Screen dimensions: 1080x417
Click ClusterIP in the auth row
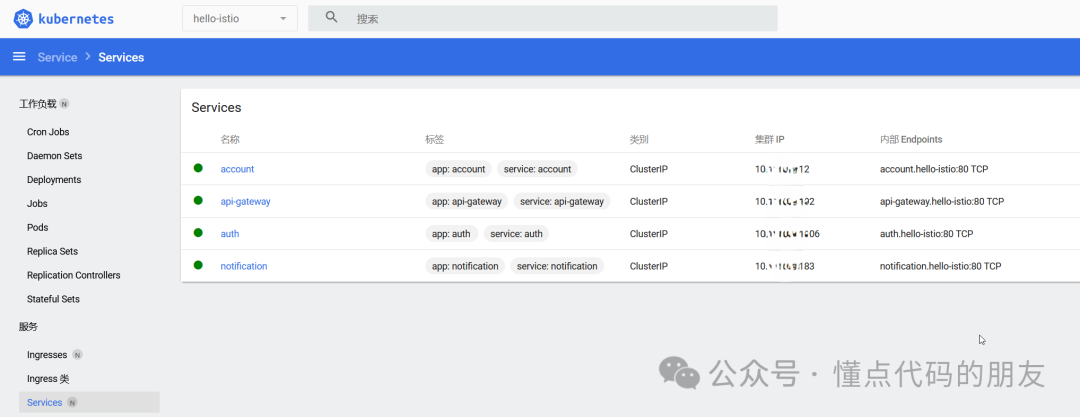click(x=649, y=234)
